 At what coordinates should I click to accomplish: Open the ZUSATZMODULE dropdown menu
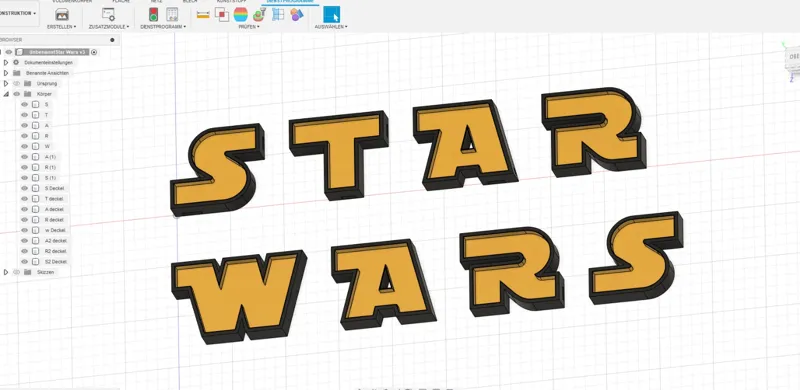(x=109, y=27)
